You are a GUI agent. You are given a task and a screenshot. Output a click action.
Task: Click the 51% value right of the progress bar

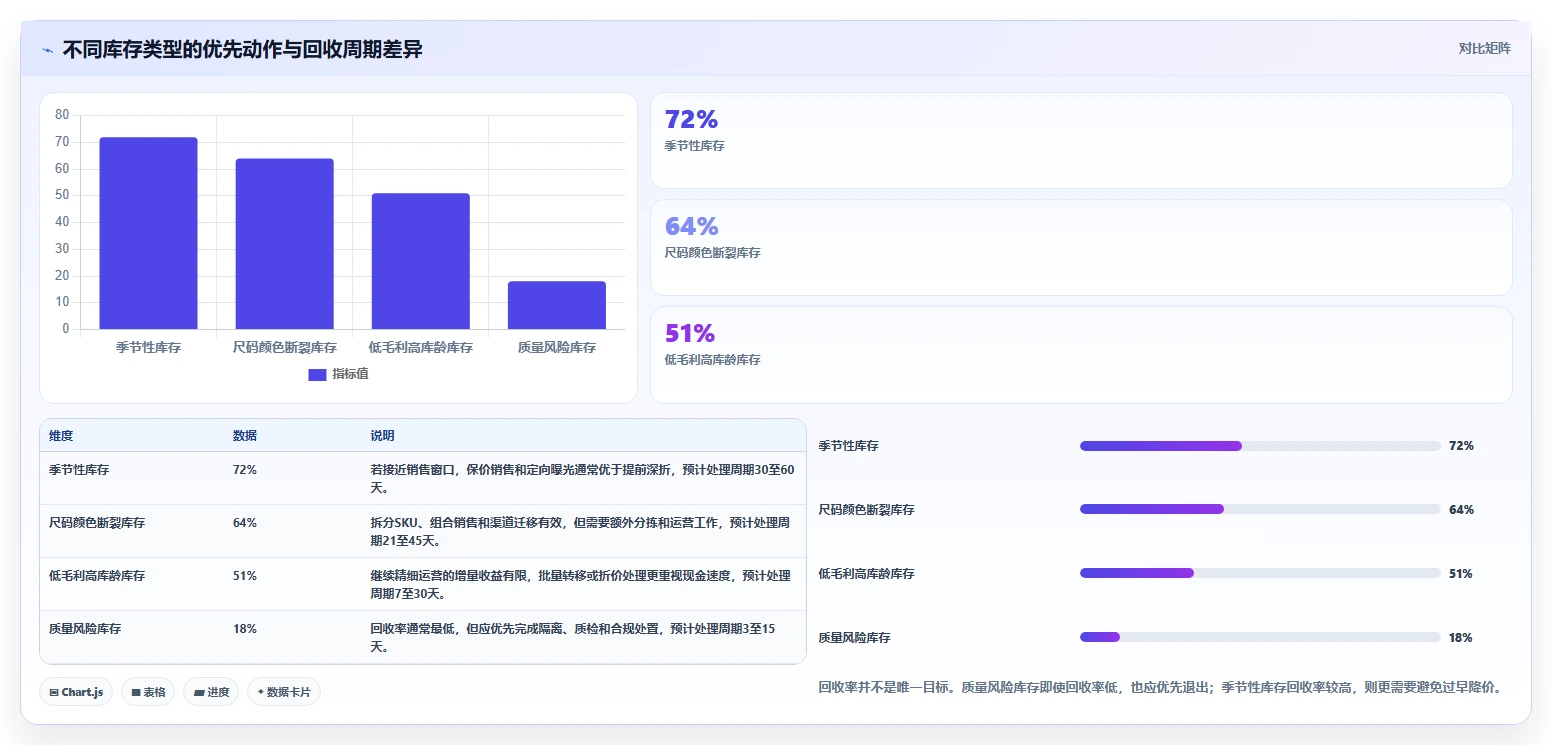[x=1461, y=574]
